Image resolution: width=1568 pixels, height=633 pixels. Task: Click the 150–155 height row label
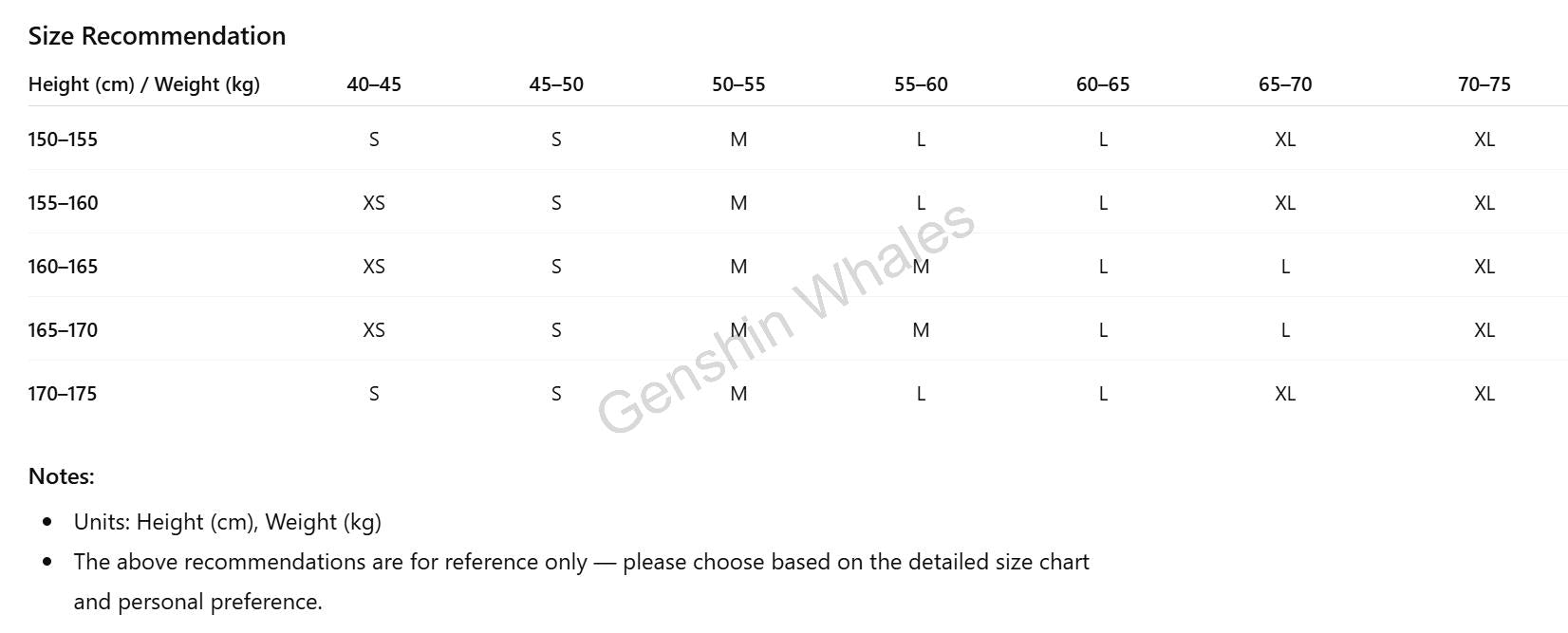tap(63, 140)
